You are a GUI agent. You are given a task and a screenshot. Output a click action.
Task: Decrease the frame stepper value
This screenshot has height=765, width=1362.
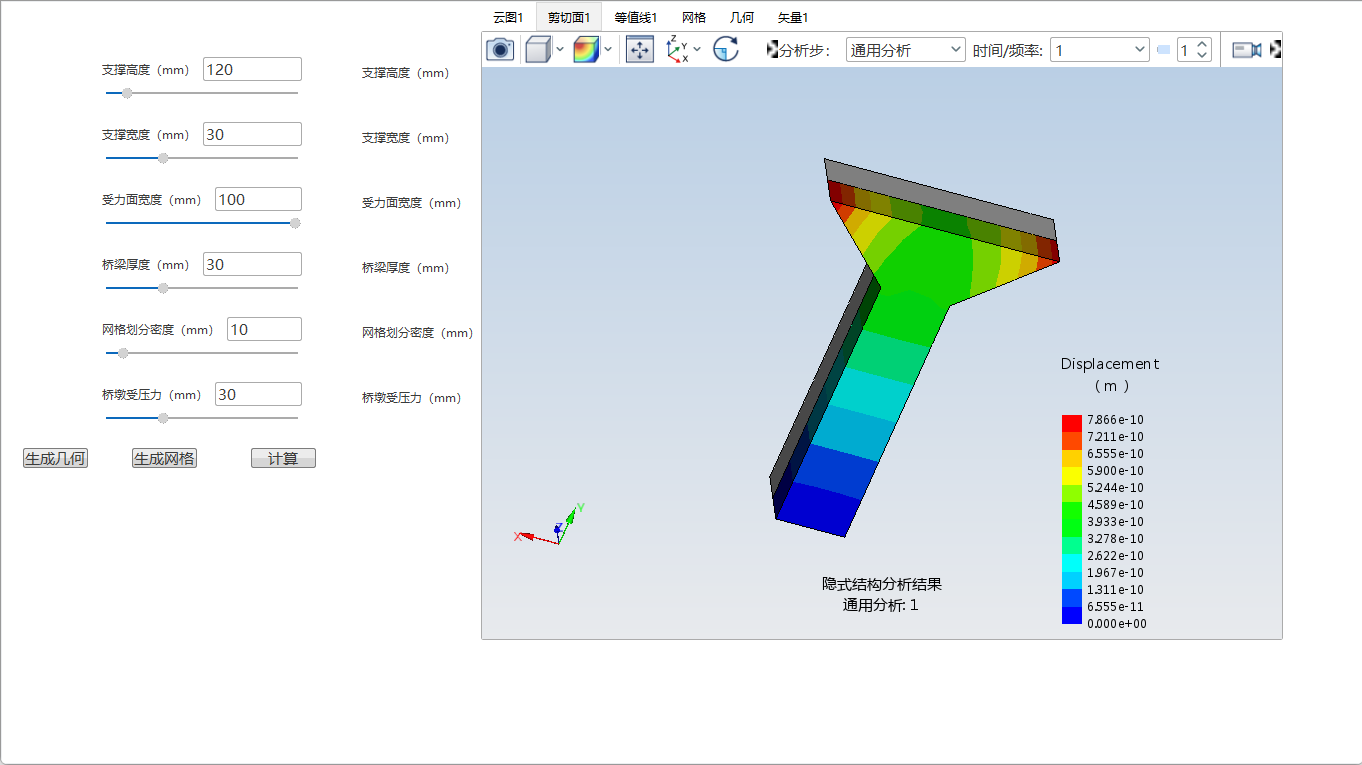click(x=1203, y=56)
